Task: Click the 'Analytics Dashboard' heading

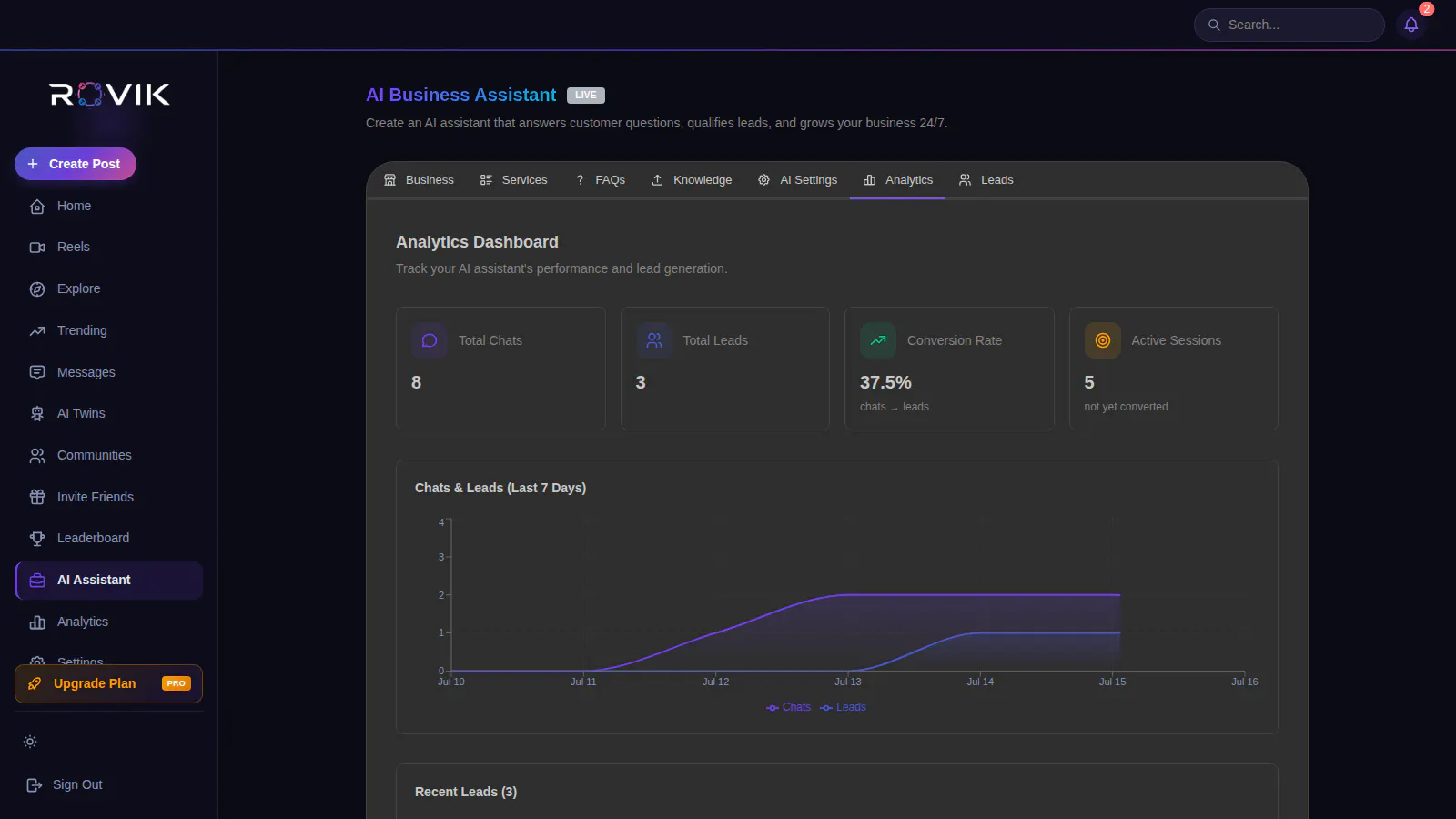Action: click(x=477, y=242)
